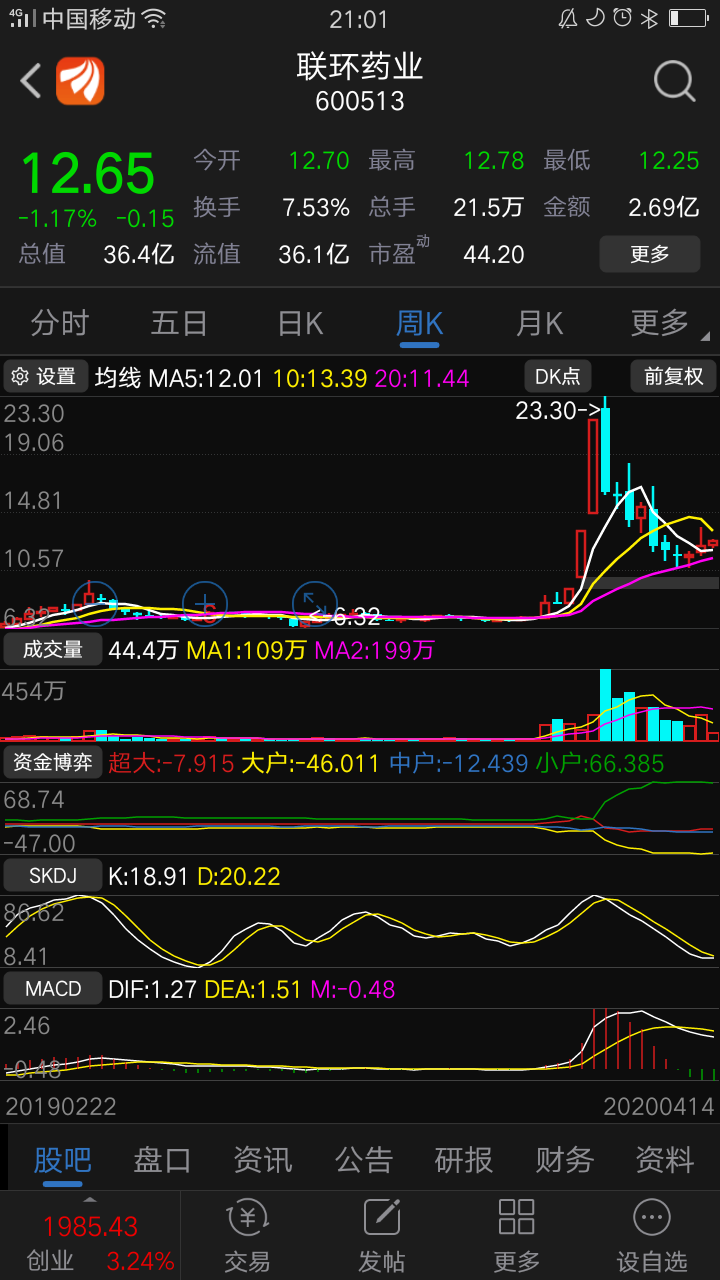Tap stock code 600513

[360, 102]
